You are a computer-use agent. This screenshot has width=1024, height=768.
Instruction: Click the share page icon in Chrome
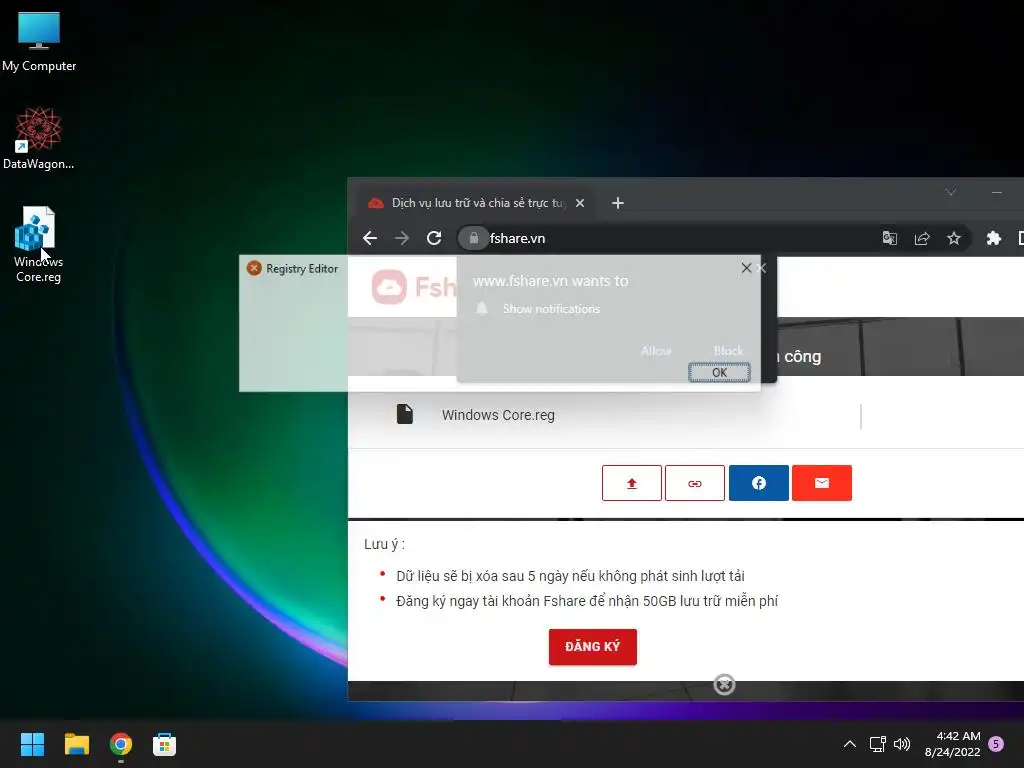coord(921,238)
